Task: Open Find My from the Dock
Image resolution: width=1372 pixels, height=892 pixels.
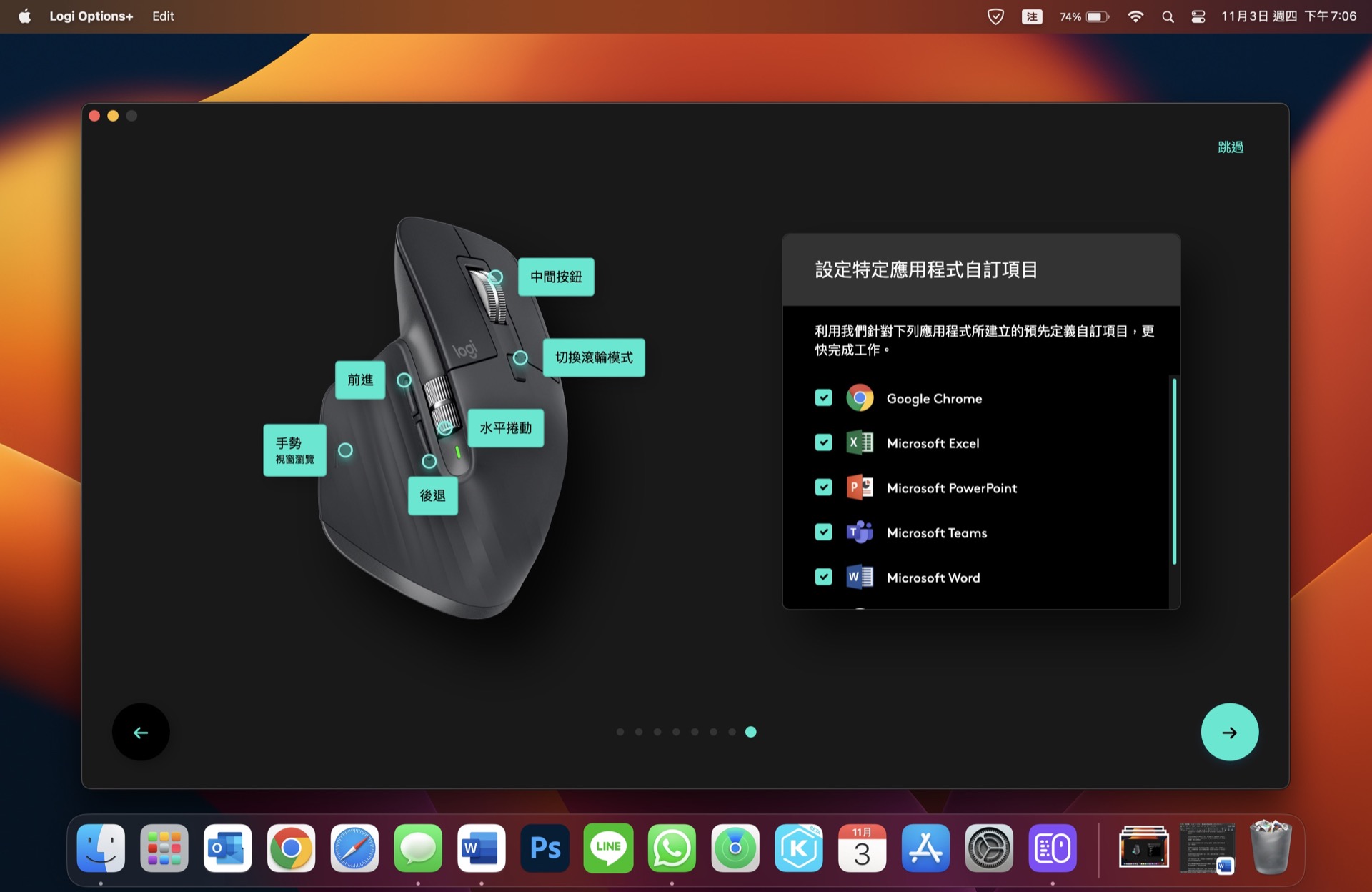Action: (x=735, y=848)
